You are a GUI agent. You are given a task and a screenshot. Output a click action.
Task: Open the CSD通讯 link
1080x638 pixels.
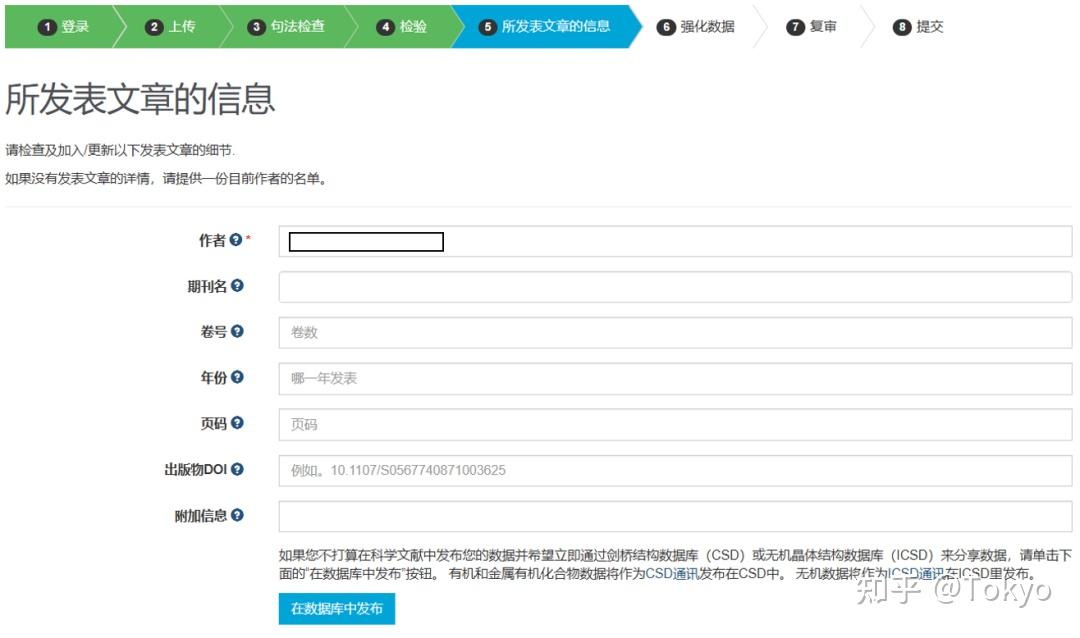(672, 574)
